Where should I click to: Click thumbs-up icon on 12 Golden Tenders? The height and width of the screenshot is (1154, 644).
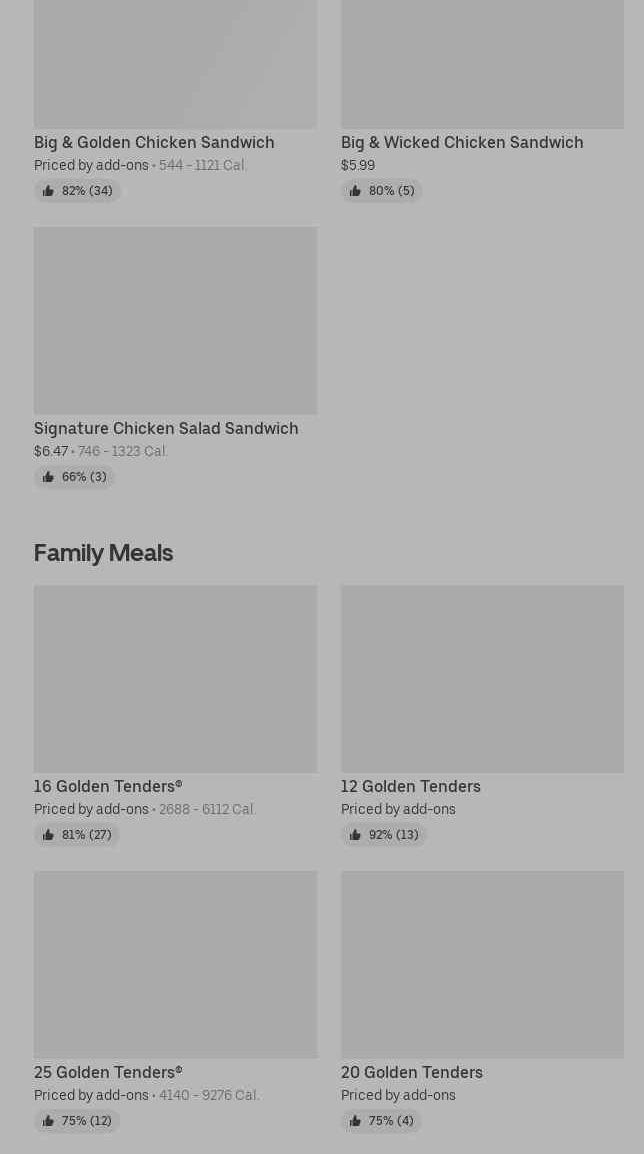click(x=355, y=835)
